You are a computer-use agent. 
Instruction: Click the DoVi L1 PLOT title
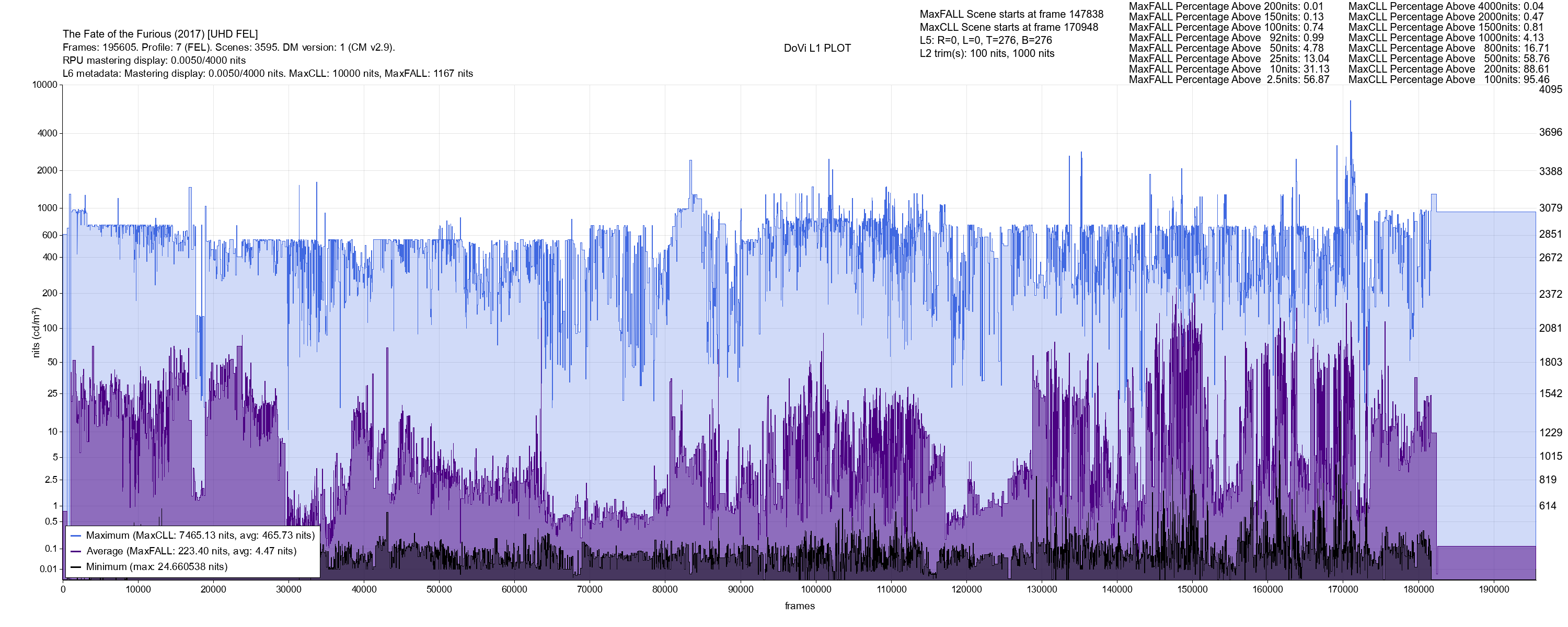tap(817, 48)
